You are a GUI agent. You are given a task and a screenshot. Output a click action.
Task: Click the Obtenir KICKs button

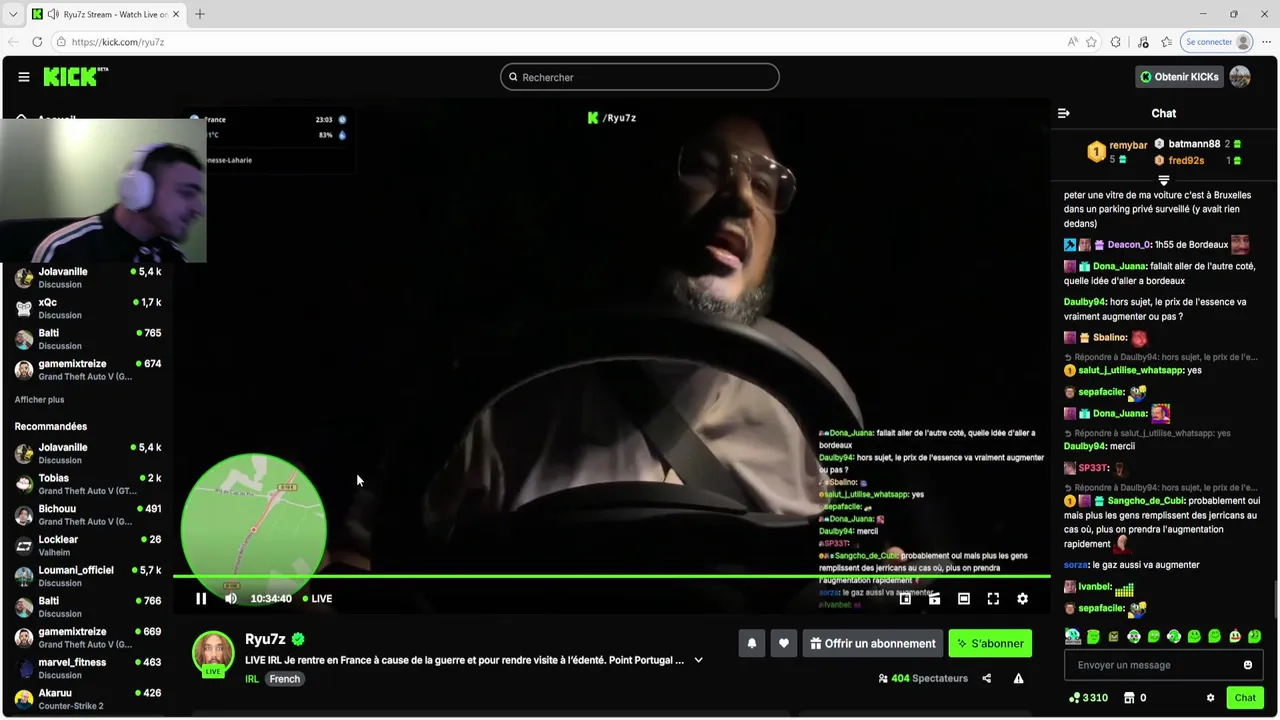[x=1180, y=77]
